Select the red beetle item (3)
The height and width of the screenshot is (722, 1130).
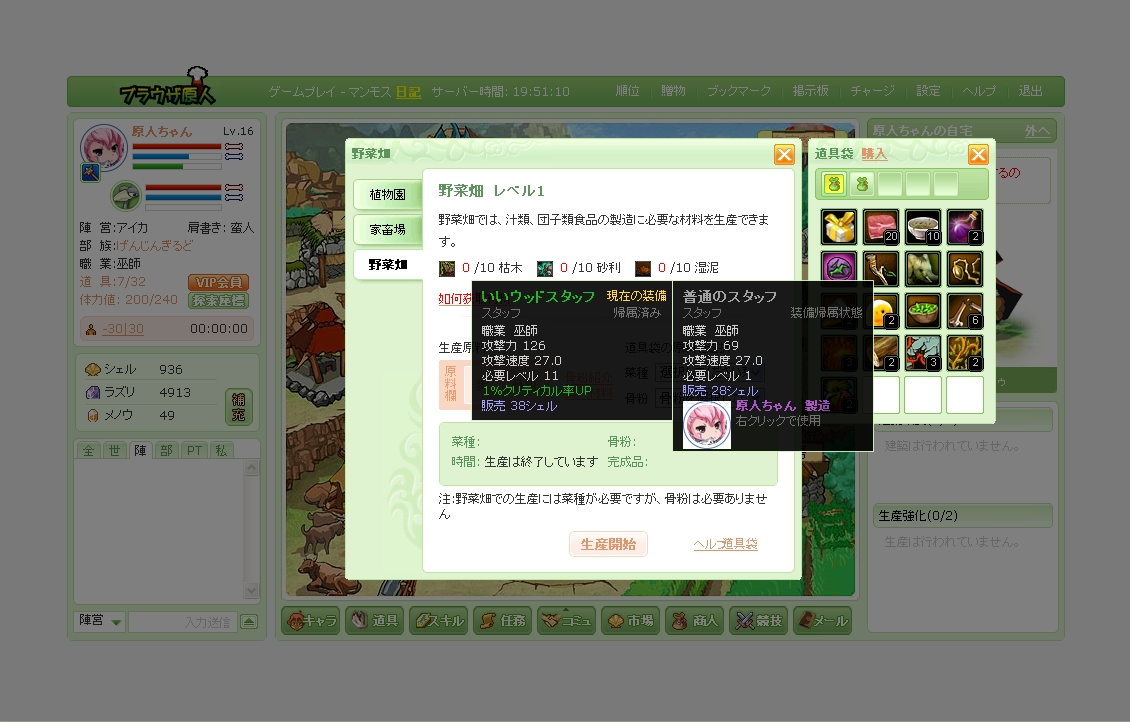922,352
